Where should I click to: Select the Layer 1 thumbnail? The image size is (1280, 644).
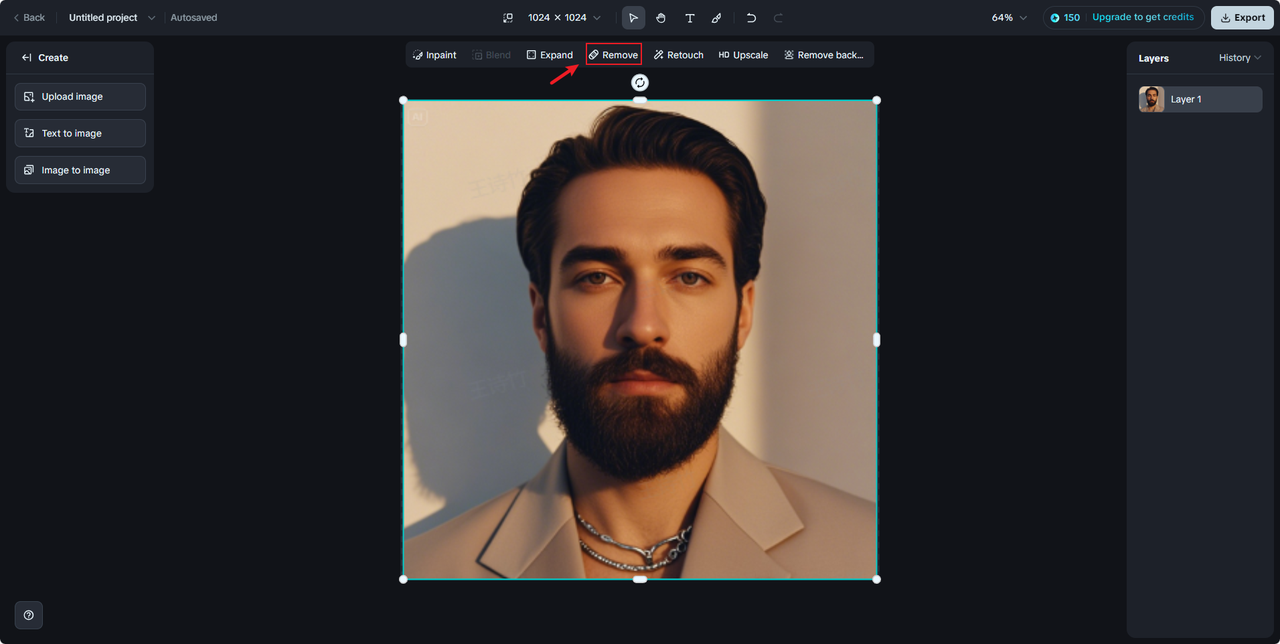coord(1152,99)
